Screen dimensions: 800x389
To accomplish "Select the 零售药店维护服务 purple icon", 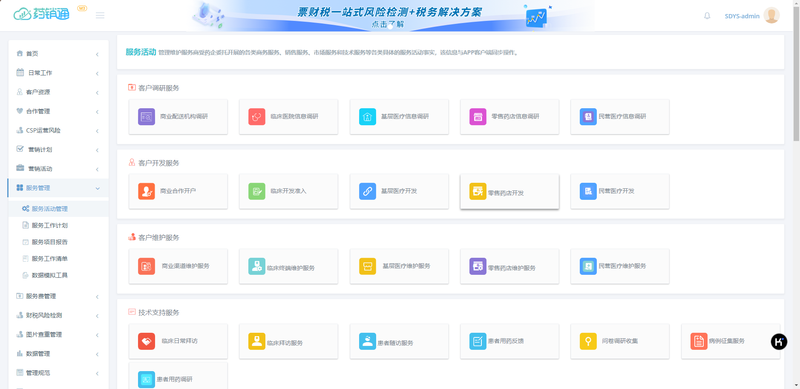I will click(478, 266).
